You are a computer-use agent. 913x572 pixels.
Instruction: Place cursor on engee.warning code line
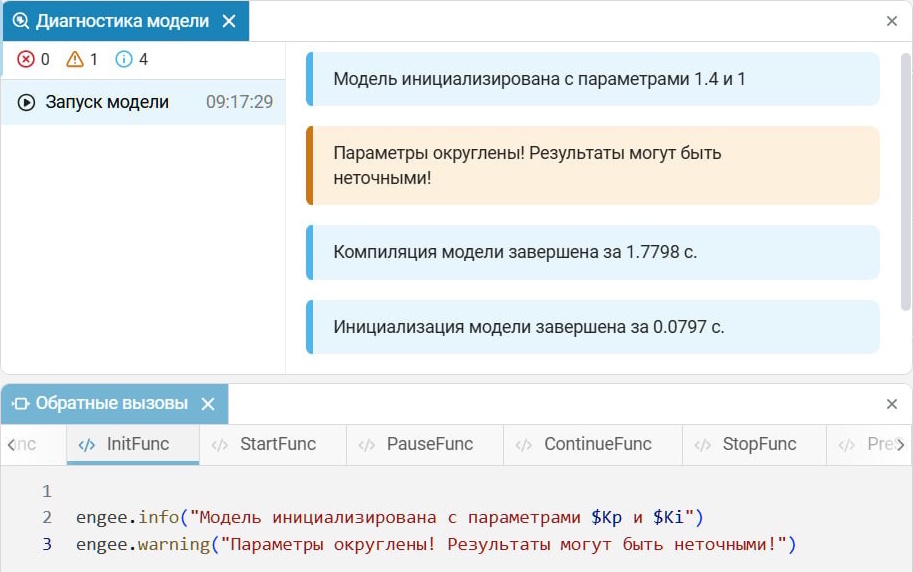coord(435,545)
